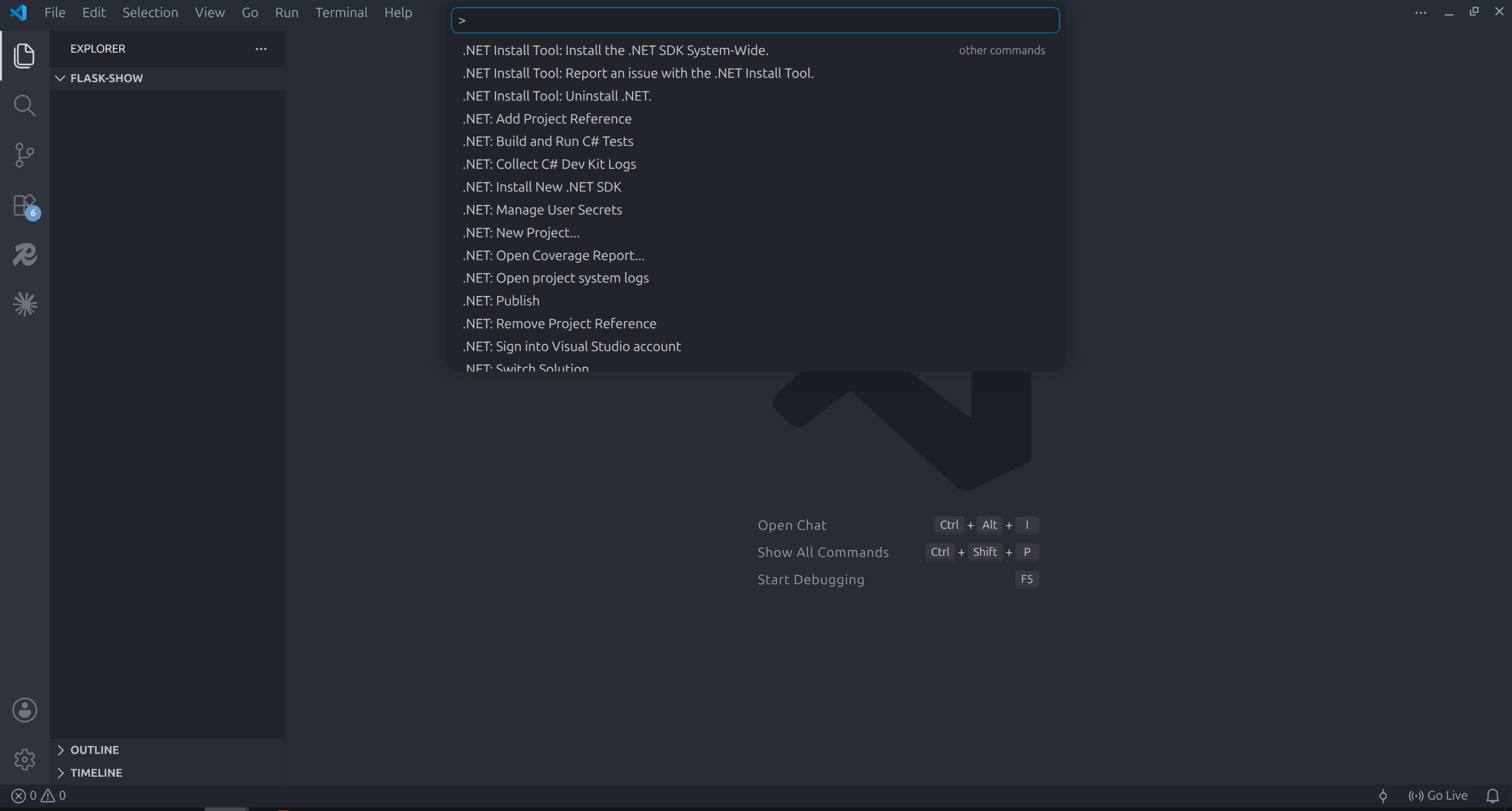Open the Help menu
The width and height of the screenshot is (1512, 811).
tap(398, 12)
